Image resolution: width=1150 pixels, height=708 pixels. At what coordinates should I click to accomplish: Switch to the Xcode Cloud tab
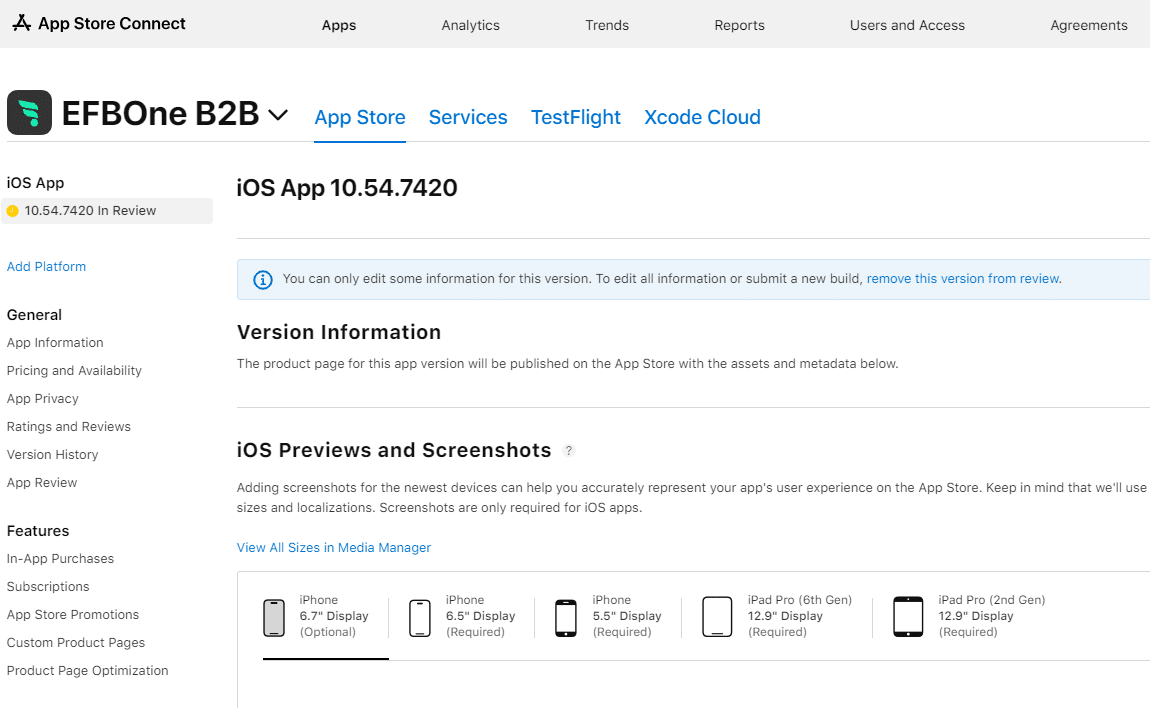tap(702, 117)
